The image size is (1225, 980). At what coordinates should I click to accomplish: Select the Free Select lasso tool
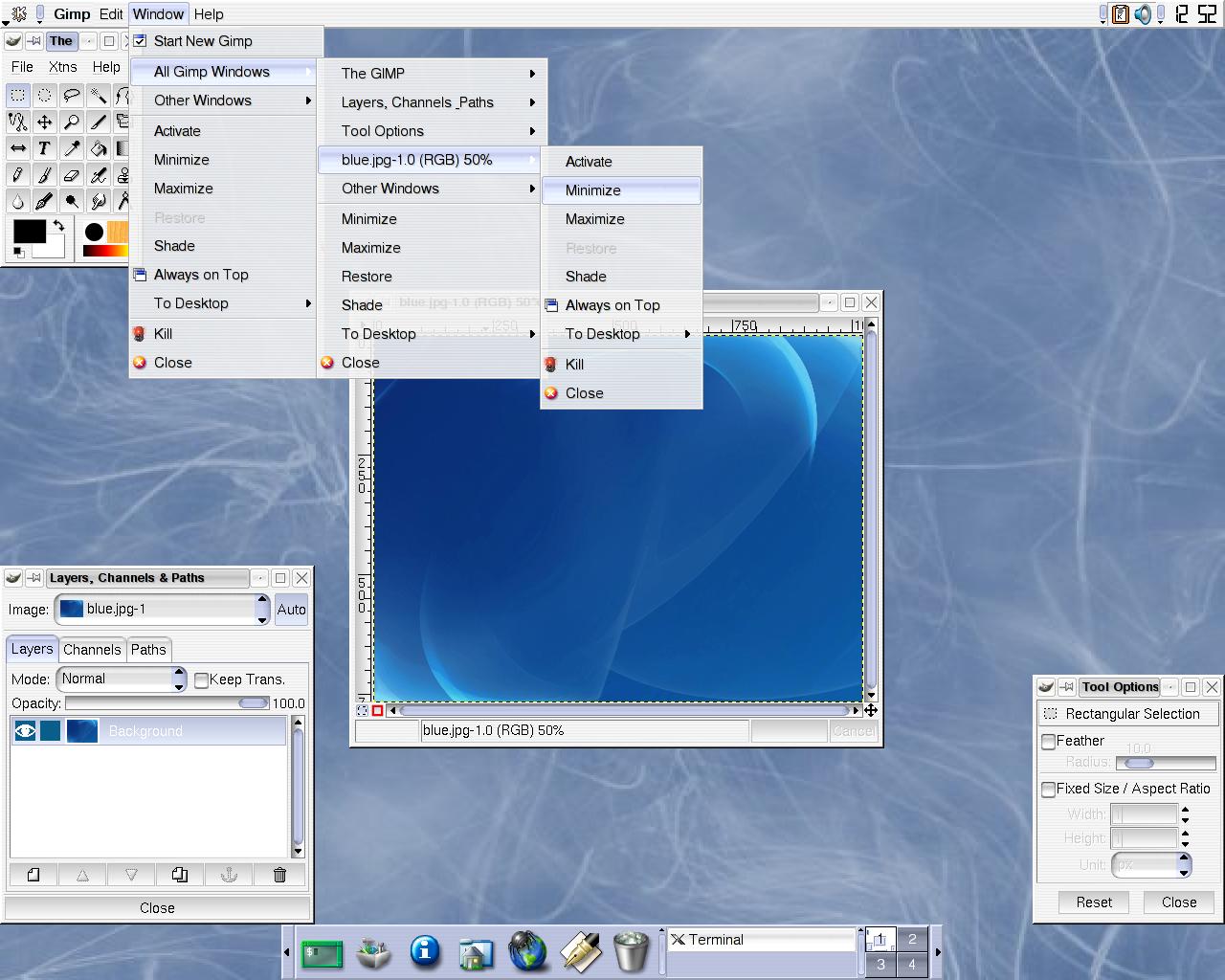[x=71, y=95]
